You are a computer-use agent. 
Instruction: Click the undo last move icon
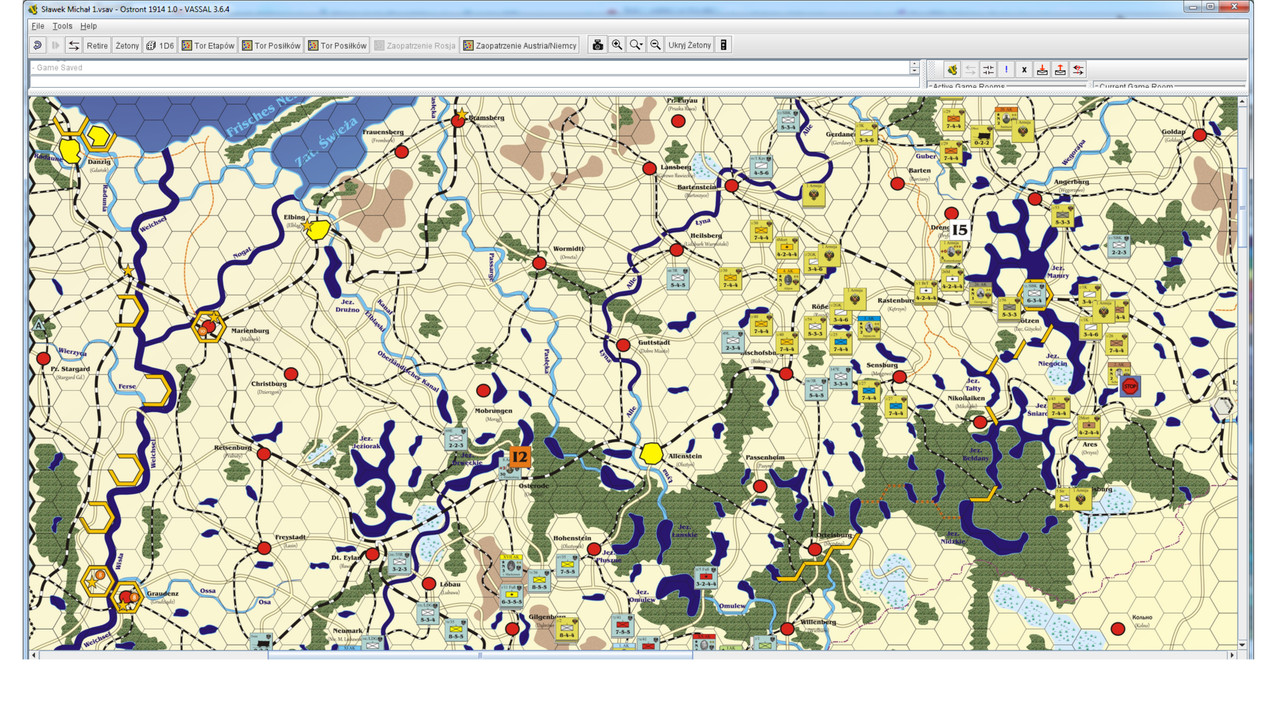pos(37,45)
